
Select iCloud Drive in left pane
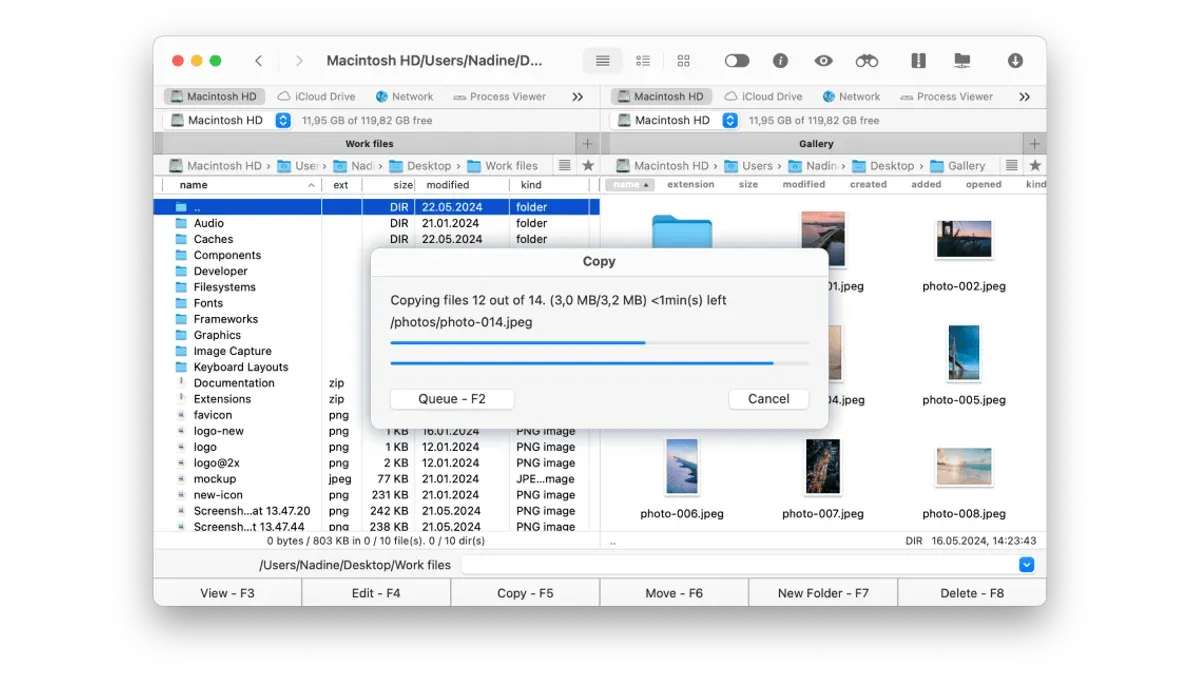point(317,97)
